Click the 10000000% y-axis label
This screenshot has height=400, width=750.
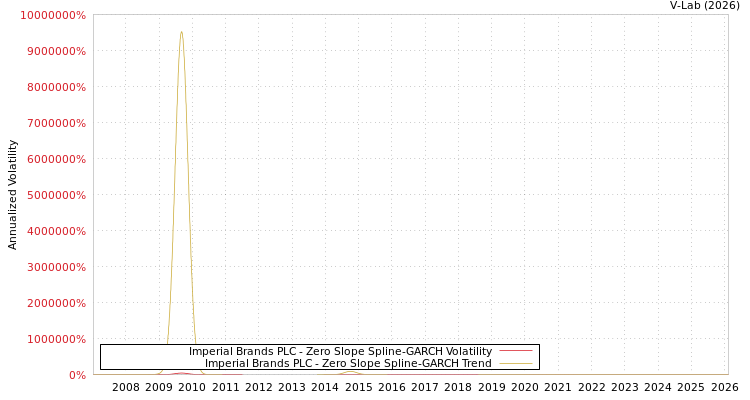pos(53,15)
